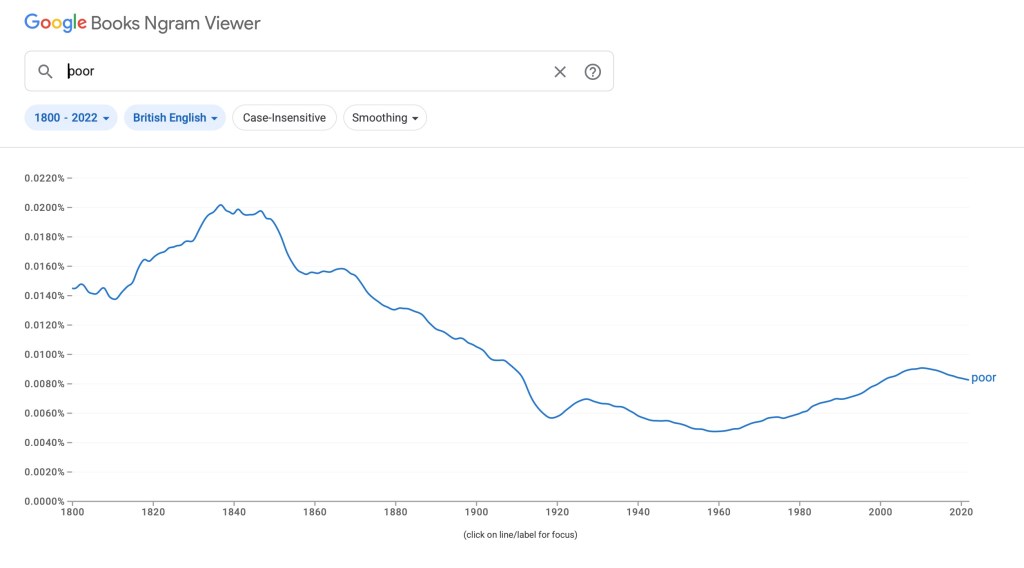Click the 0.0100% y-axis label
1024x568 pixels.
[44, 355]
